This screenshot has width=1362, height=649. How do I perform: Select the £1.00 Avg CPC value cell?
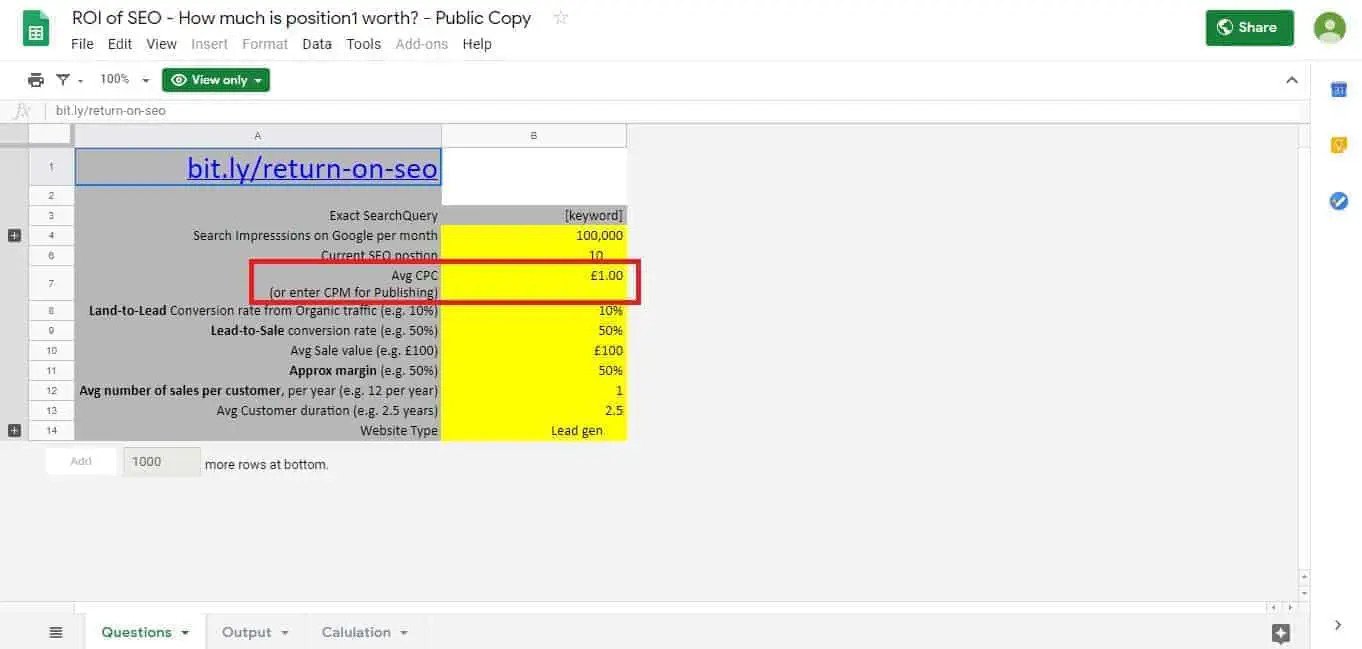[x=534, y=283]
